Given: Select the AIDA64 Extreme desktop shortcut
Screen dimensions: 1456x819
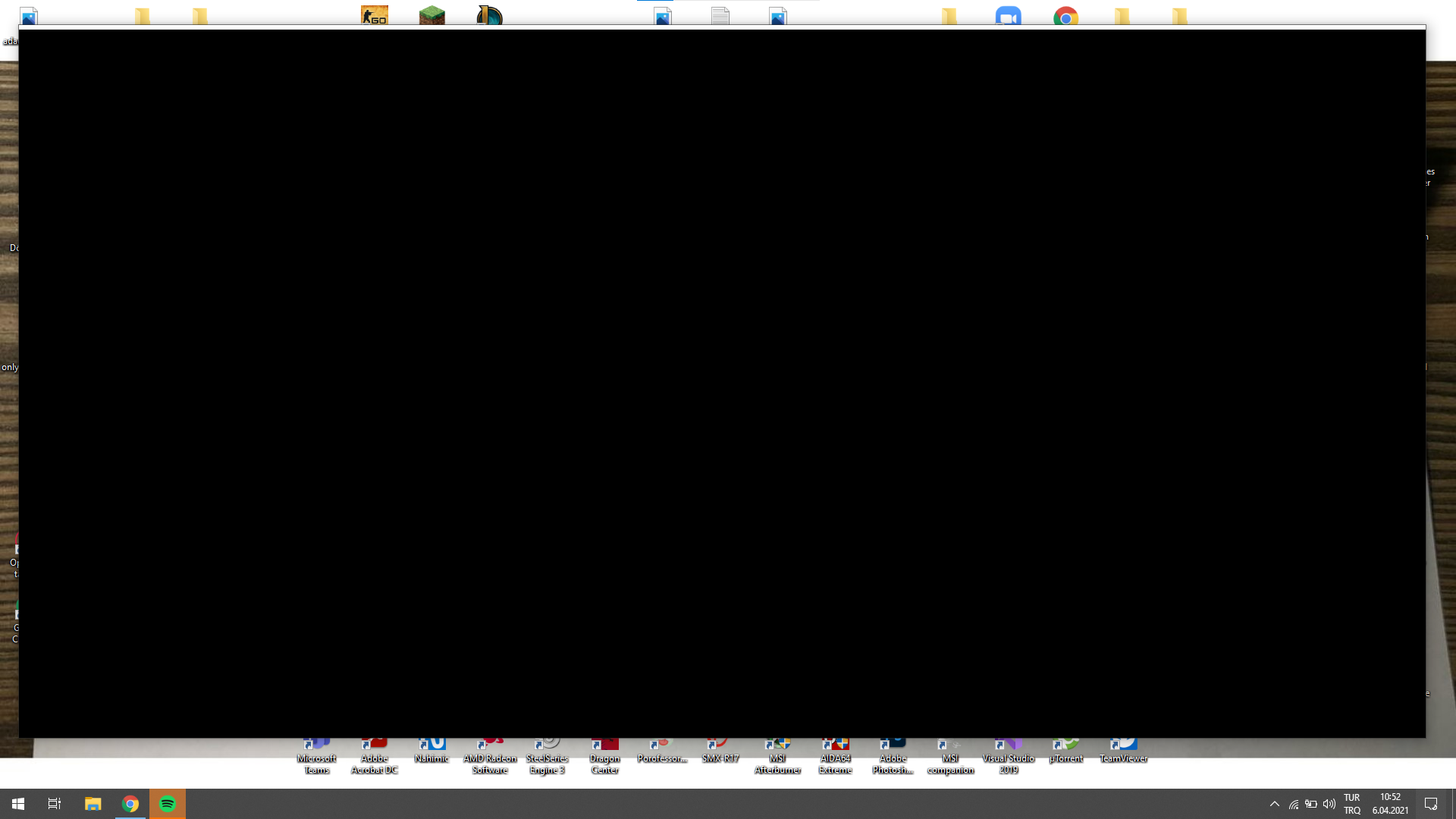Looking at the screenshot, I should tap(835, 759).
